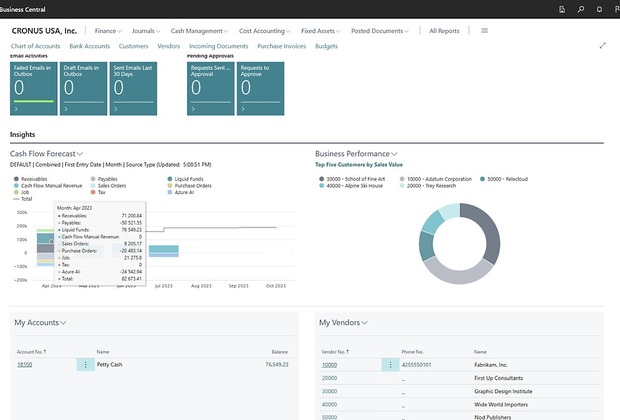This screenshot has width=620, height=420.
Task: Expand the Finance menu
Action: (108, 31)
